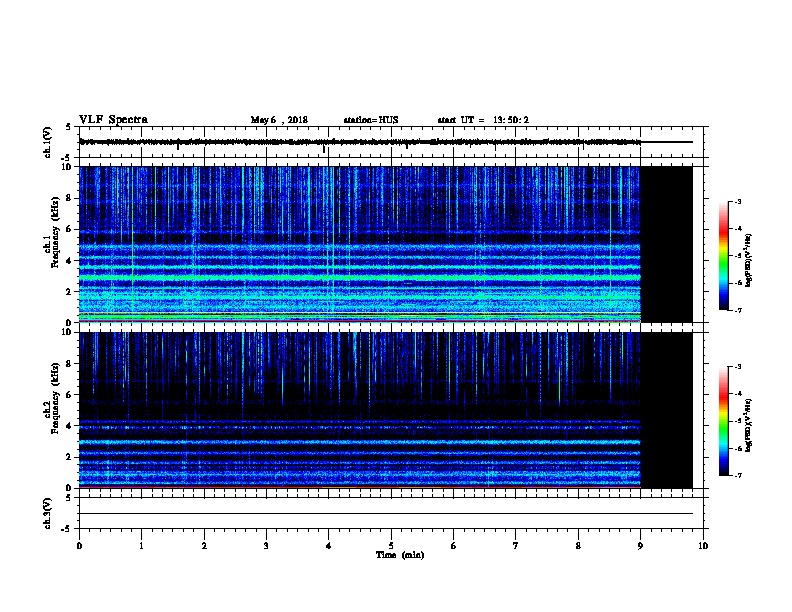This screenshot has width=792, height=612.
Task: Click the flat ch.3 voltage trace
Action: coord(386,514)
